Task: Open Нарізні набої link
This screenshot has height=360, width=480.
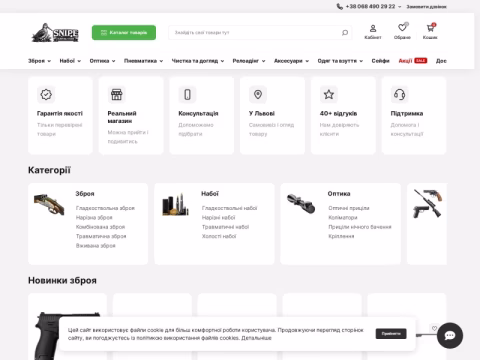Action: pyautogui.click(x=219, y=217)
